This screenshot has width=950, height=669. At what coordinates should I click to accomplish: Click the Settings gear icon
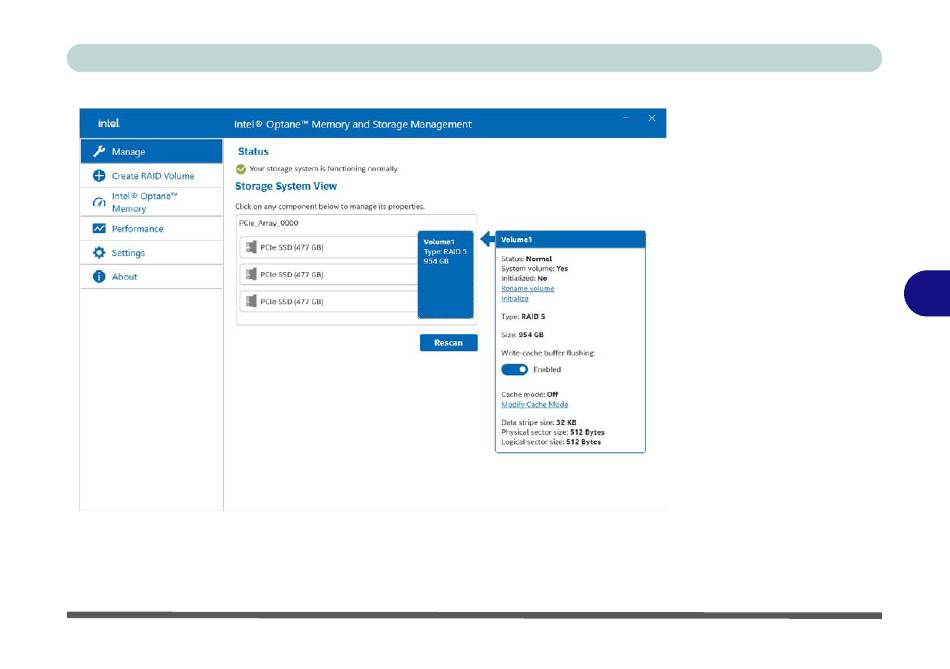tap(99, 253)
